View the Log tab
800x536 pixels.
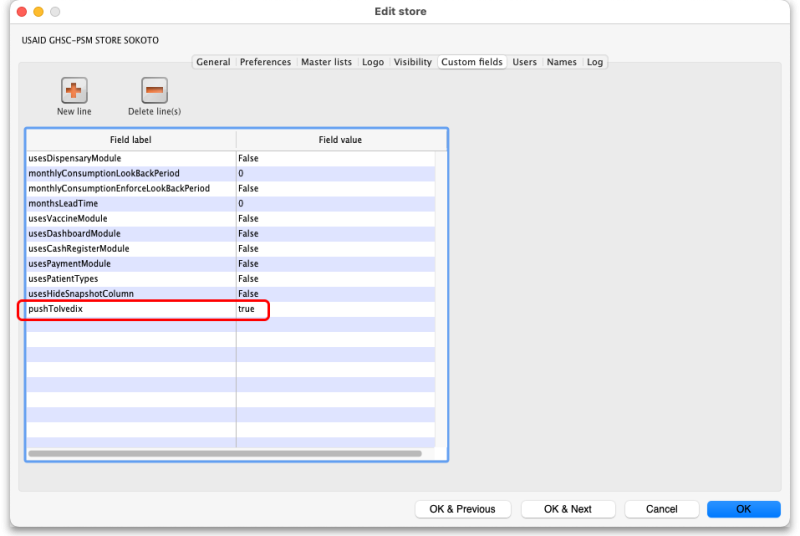[x=595, y=62]
